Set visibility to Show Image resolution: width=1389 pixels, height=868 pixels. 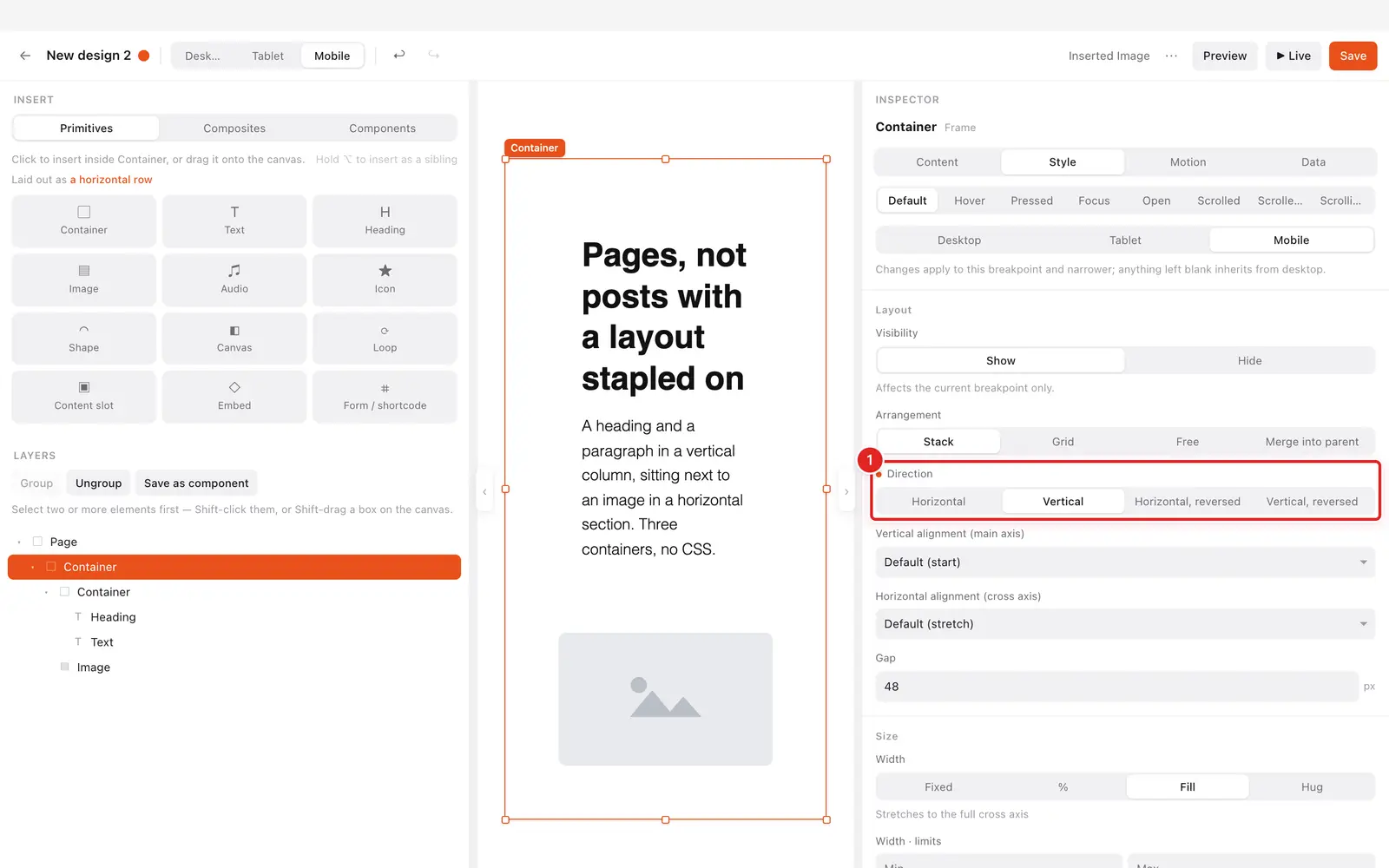(1001, 360)
